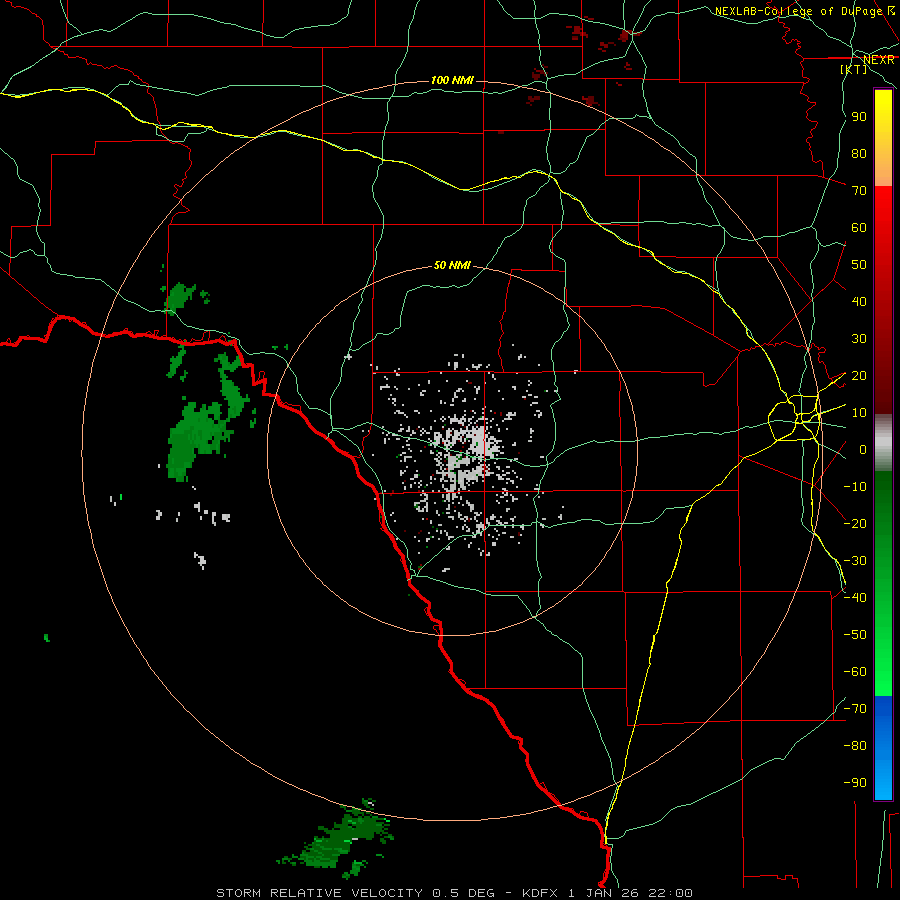Screen dimensions: 900x900
Task: Click the -10 value on the velocity scale
Action: (x=855, y=487)
